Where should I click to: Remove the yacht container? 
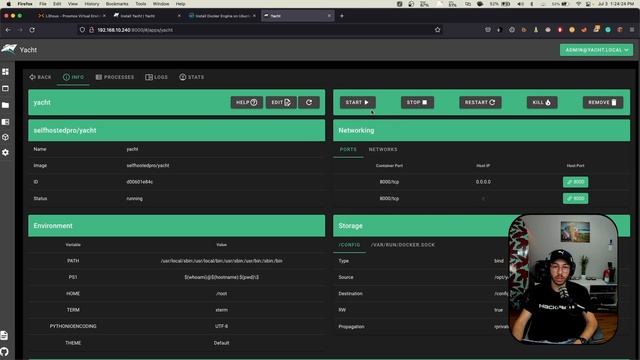602,102
